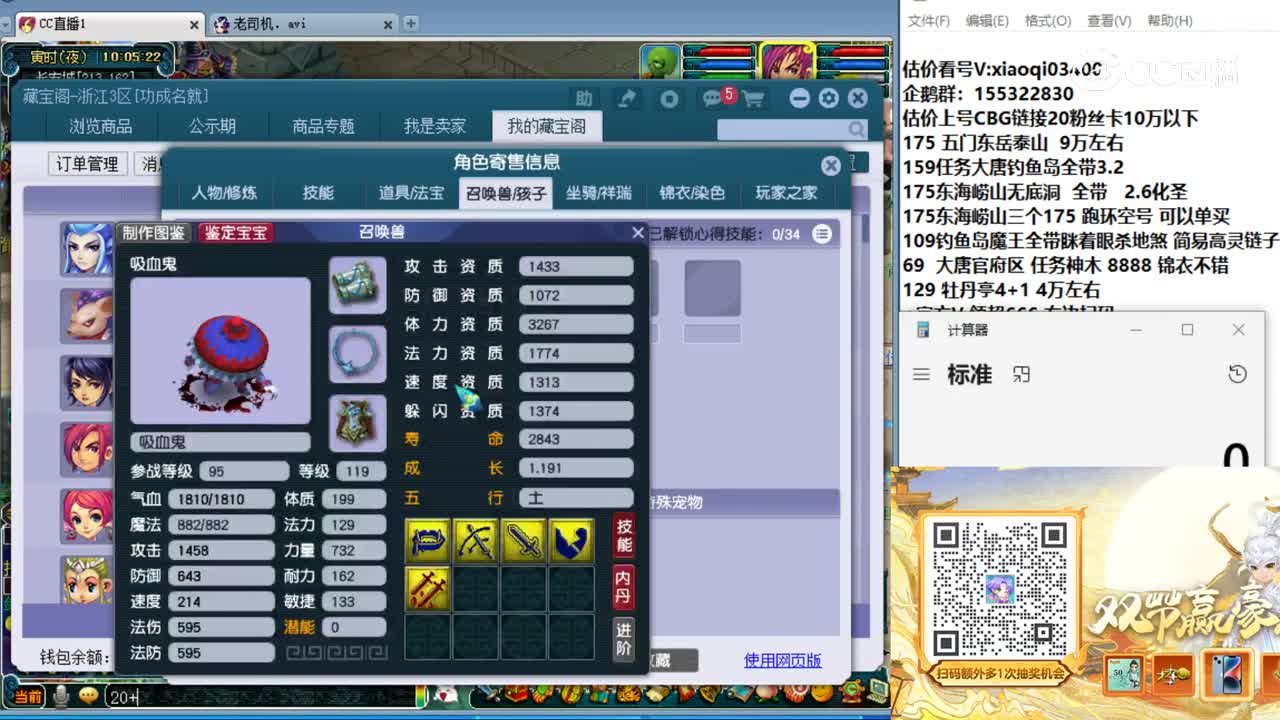Open the 技能 tab in role info
Image resolution: width=1280 pixels, height=720 pixels.
tap(318, 193)
